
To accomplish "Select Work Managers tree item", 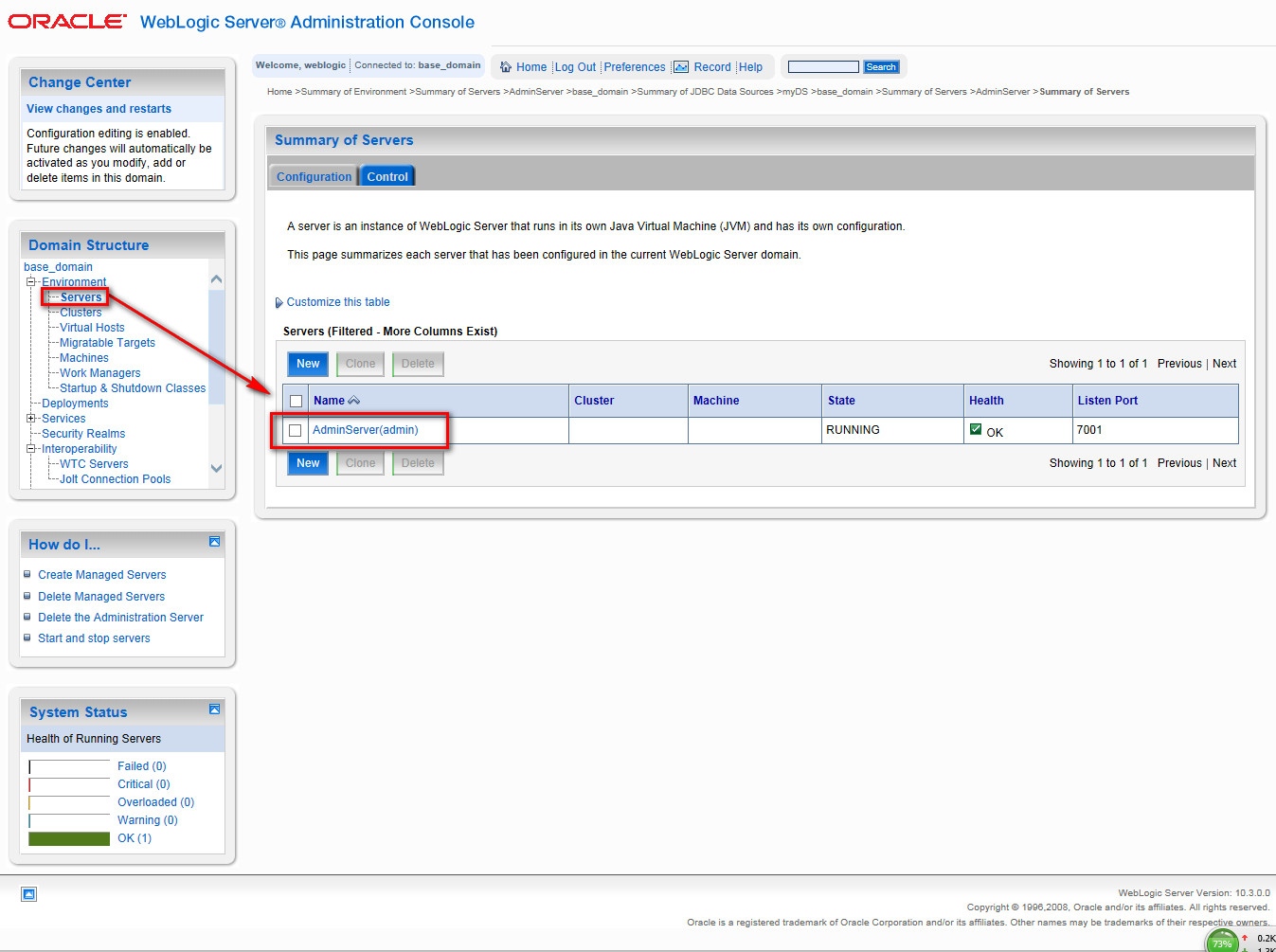I will [x=100, y=373].
